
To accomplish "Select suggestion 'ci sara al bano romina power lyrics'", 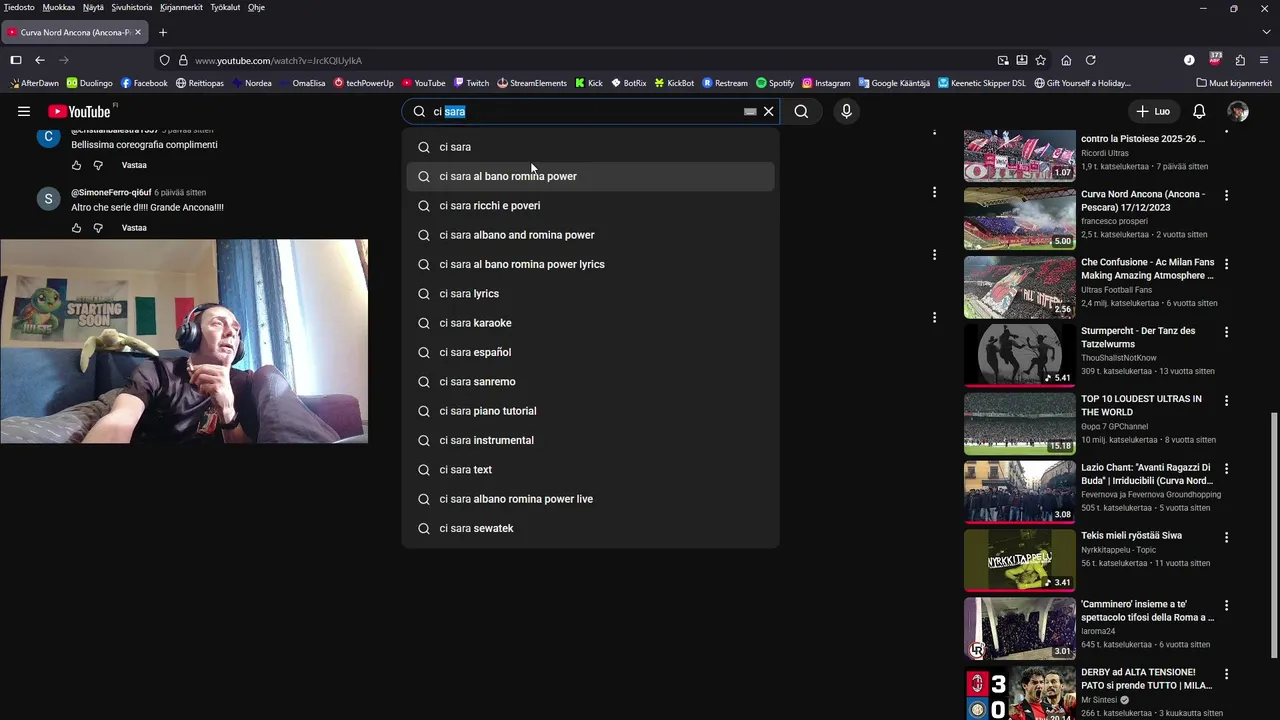I will pos(590,264).
